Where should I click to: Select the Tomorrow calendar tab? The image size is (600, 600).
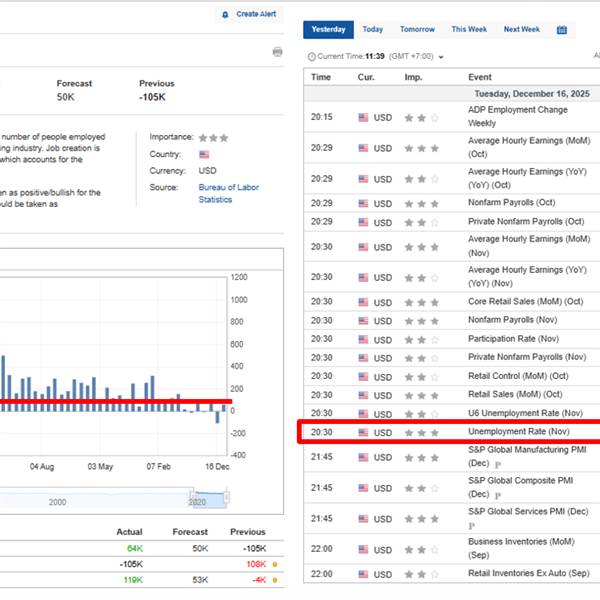pyautogui.click(x=417, y=30)
